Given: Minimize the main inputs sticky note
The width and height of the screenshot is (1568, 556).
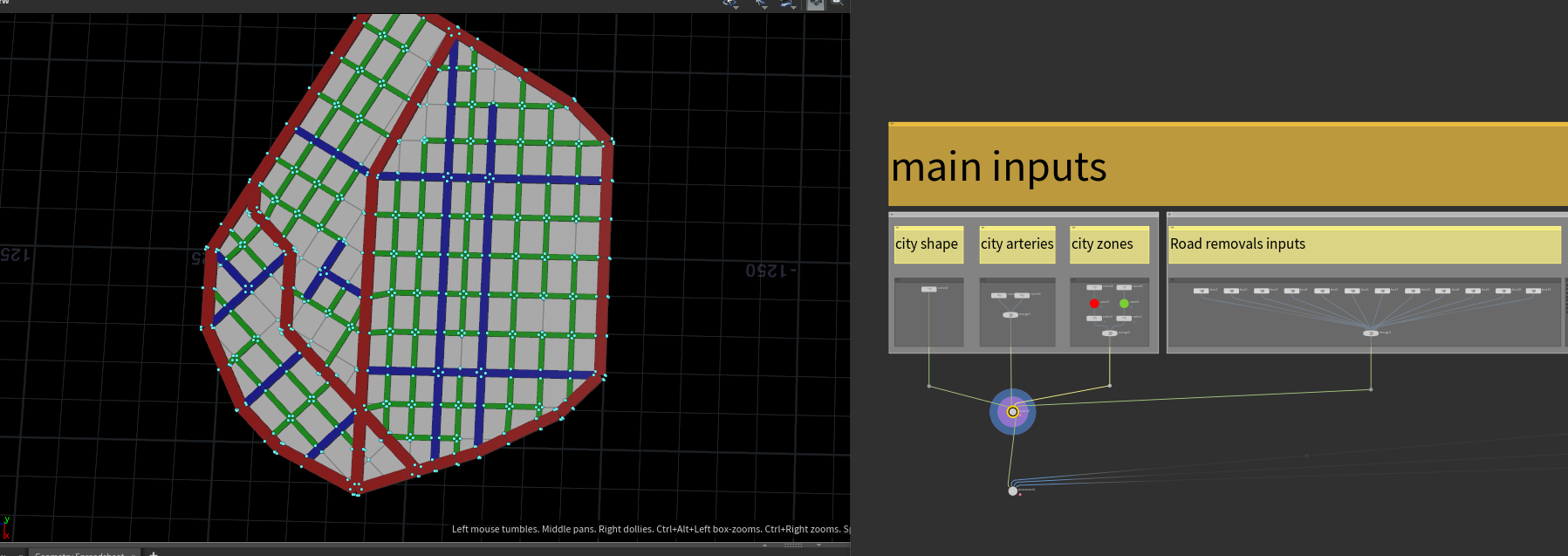Looking at the screenshot, I should pos(892,124).
